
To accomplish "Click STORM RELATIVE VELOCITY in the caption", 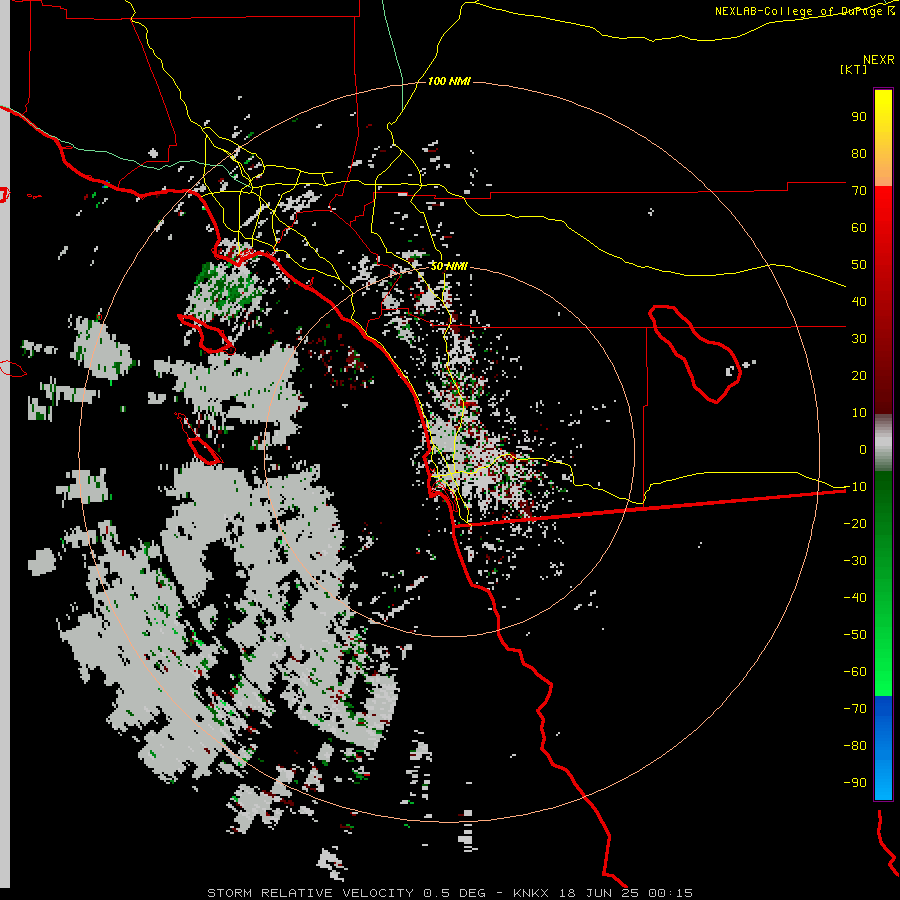I will (x=310, y=893).
